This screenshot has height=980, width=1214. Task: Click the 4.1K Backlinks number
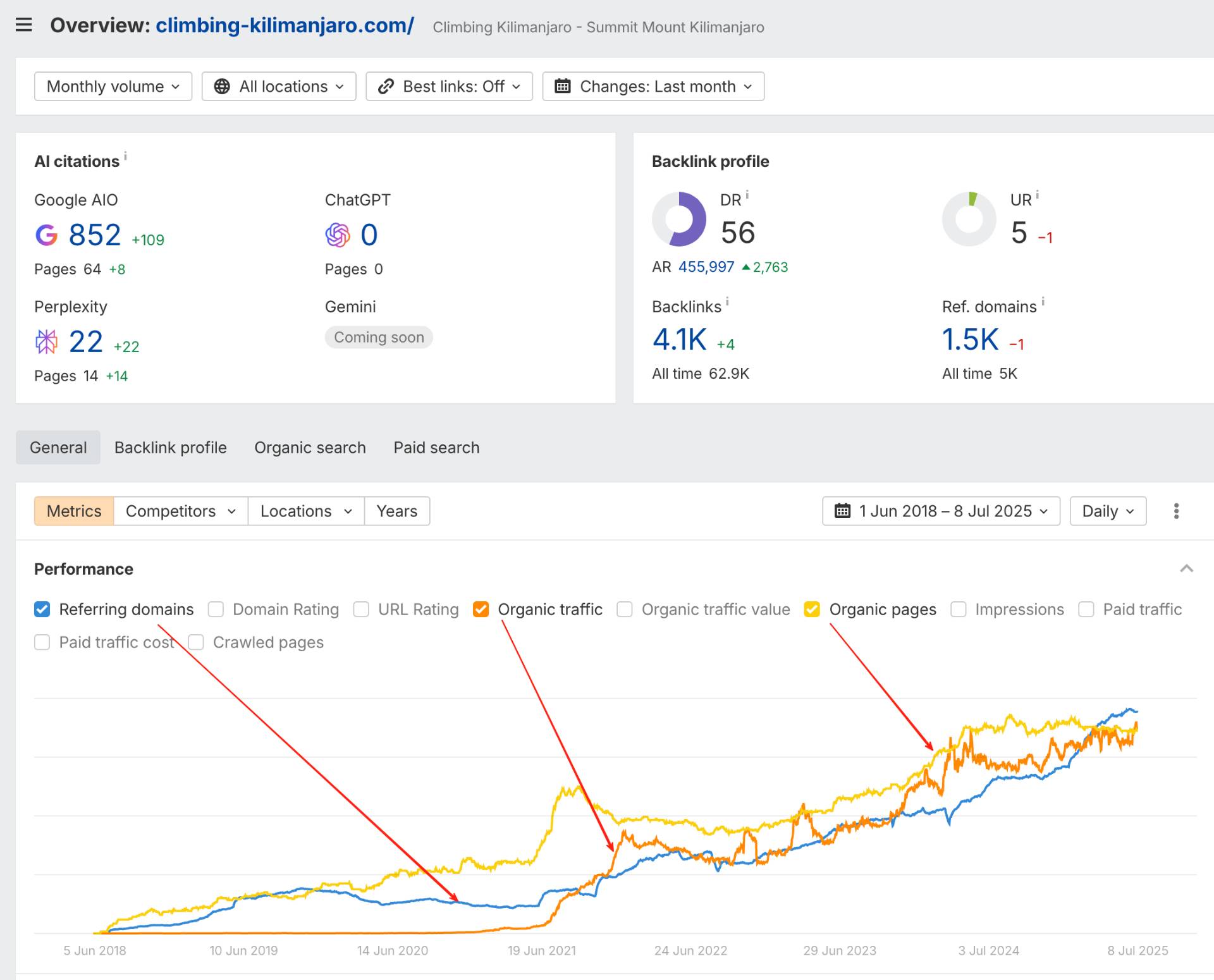click(679, 340)
